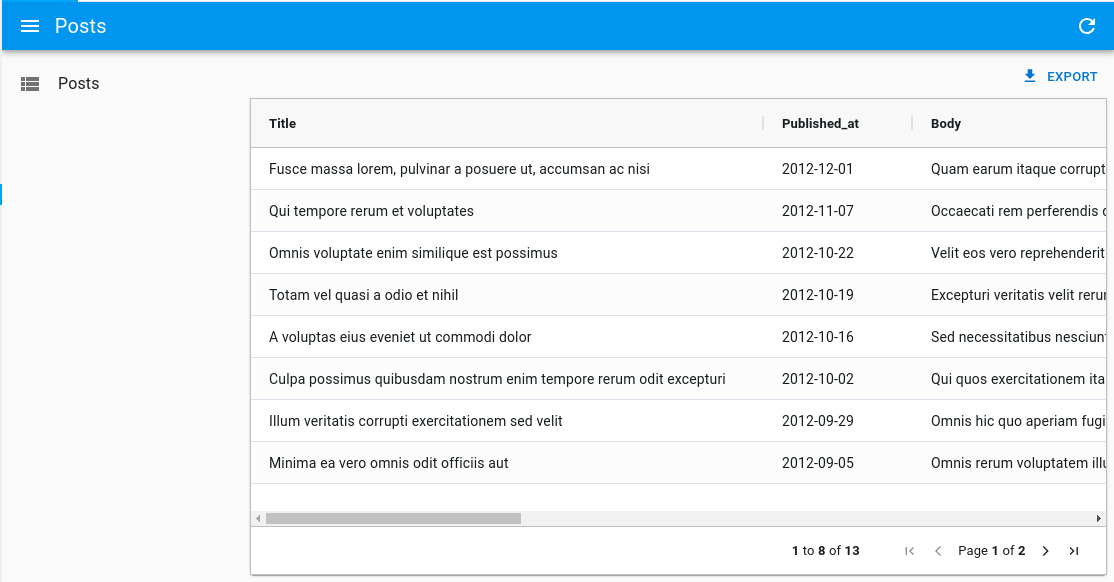This screenshot has height=582, width=1114.
Task: Click the Posts list icon in sidebar
Action: click(x=30, y=84)
